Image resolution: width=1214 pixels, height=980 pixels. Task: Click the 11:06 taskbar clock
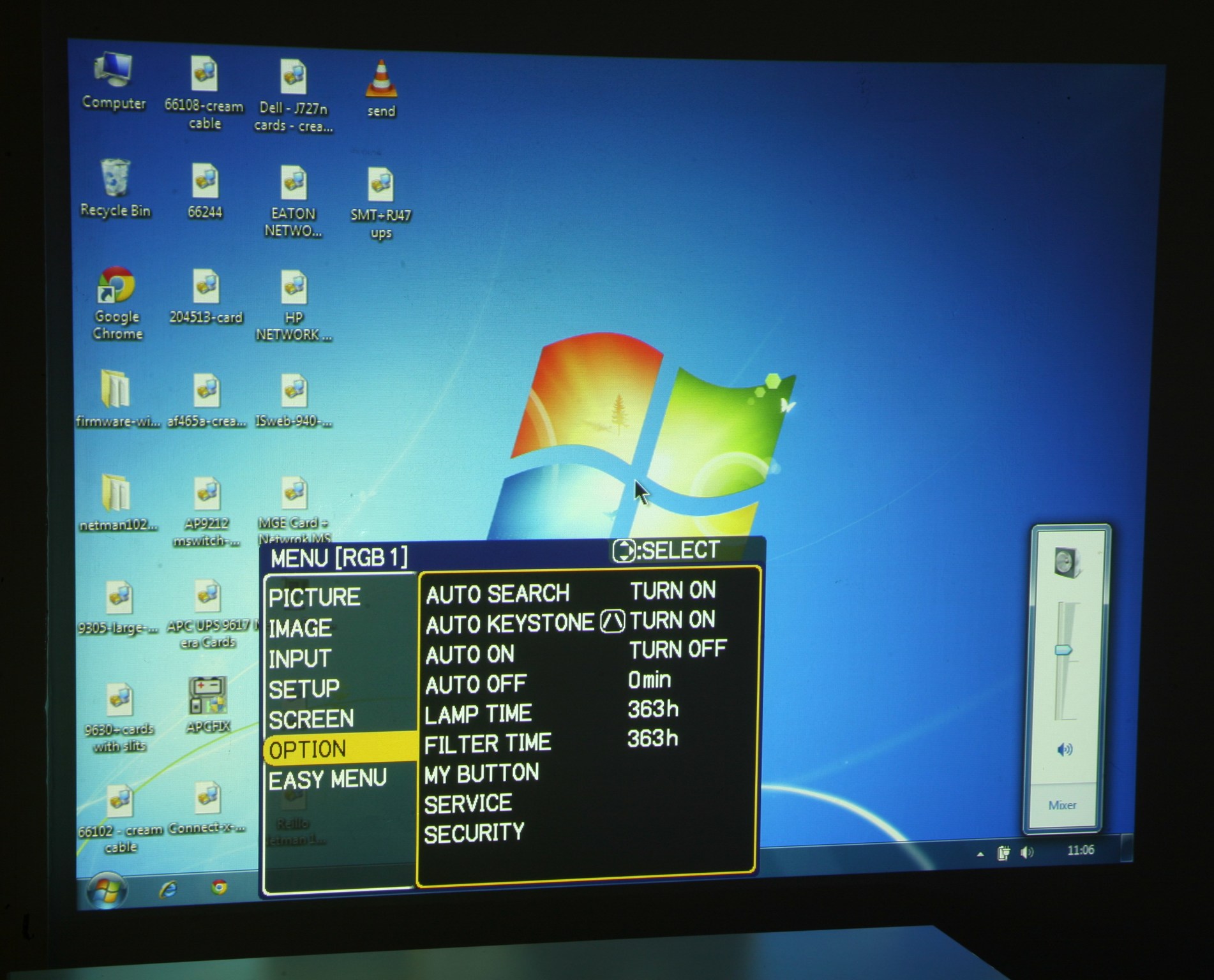click(x=1081, y=850)
